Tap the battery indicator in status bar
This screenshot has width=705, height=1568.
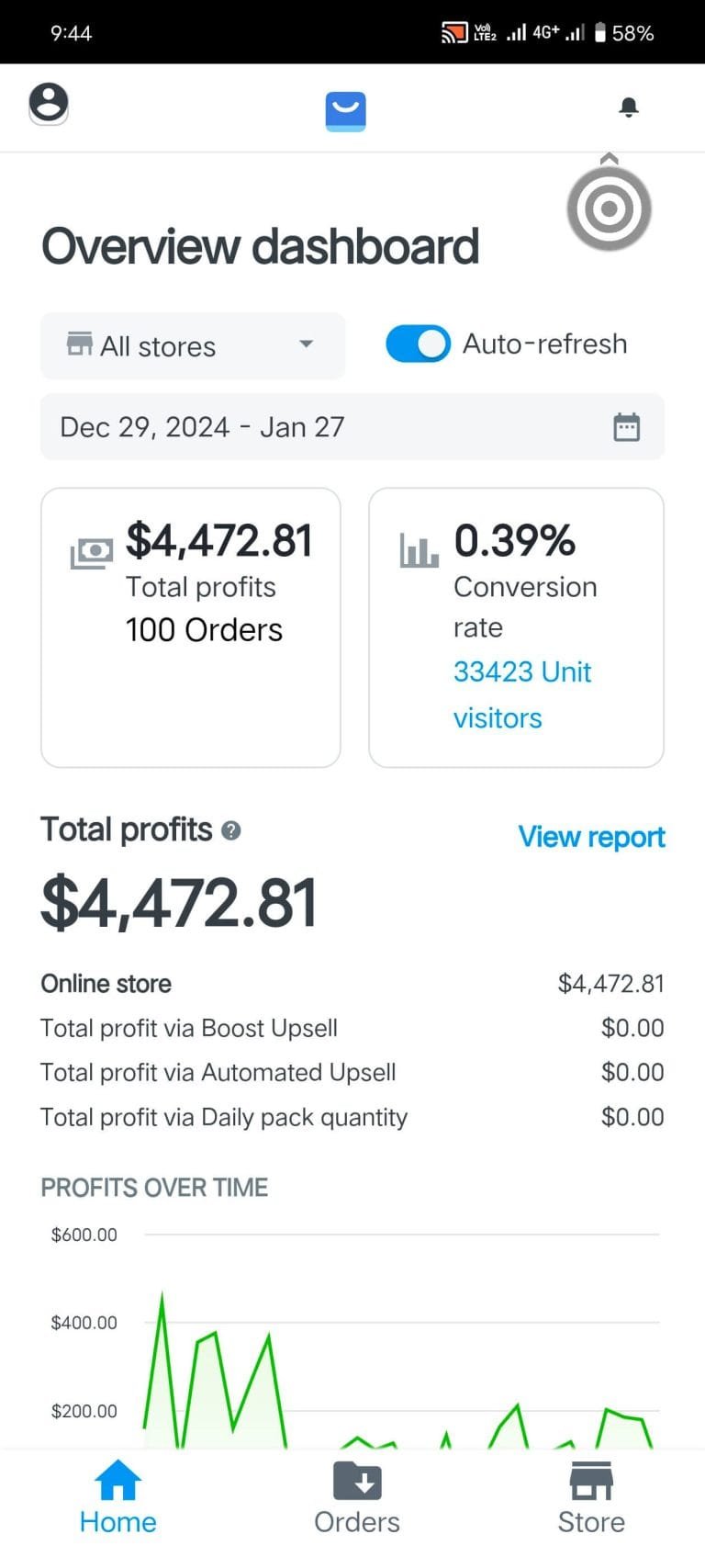click(600, 33)
